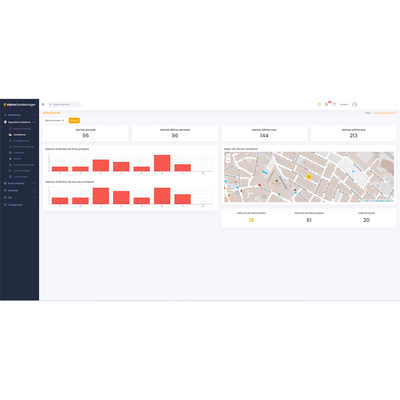Open Vehículos de interés in the sidebar
Screen dimensions: 400x400
tap(23, 165)
